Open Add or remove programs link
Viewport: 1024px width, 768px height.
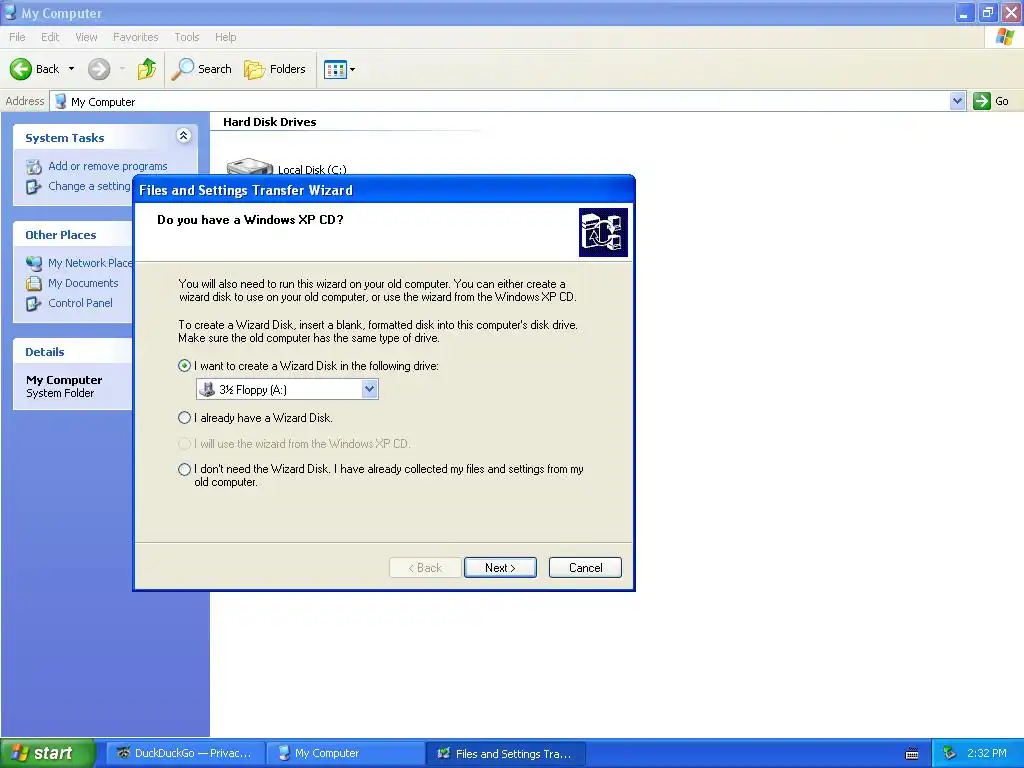pyautogui.click(x=108, y=167)
